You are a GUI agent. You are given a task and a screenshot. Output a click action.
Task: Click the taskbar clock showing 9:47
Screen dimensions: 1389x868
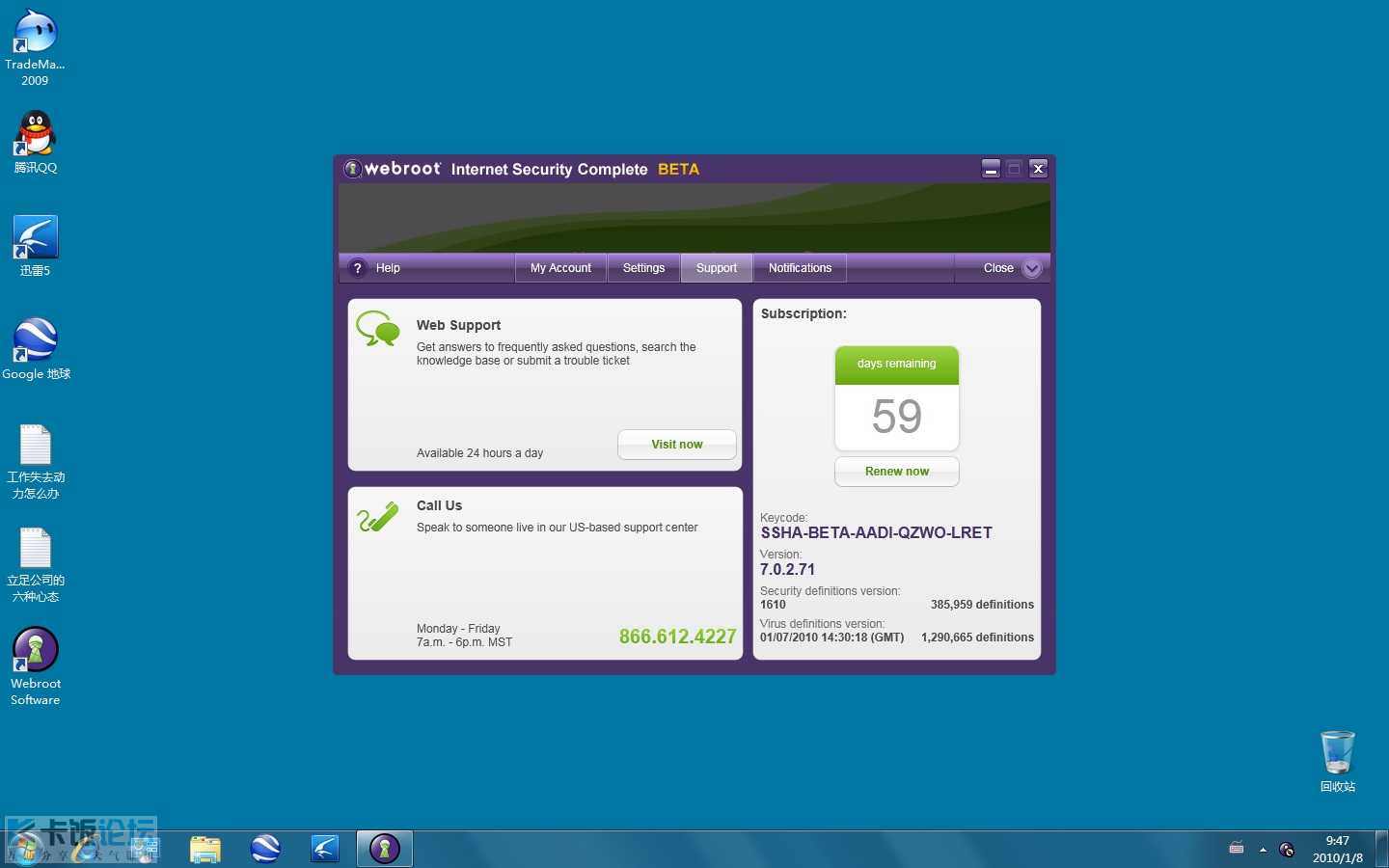1337,849
